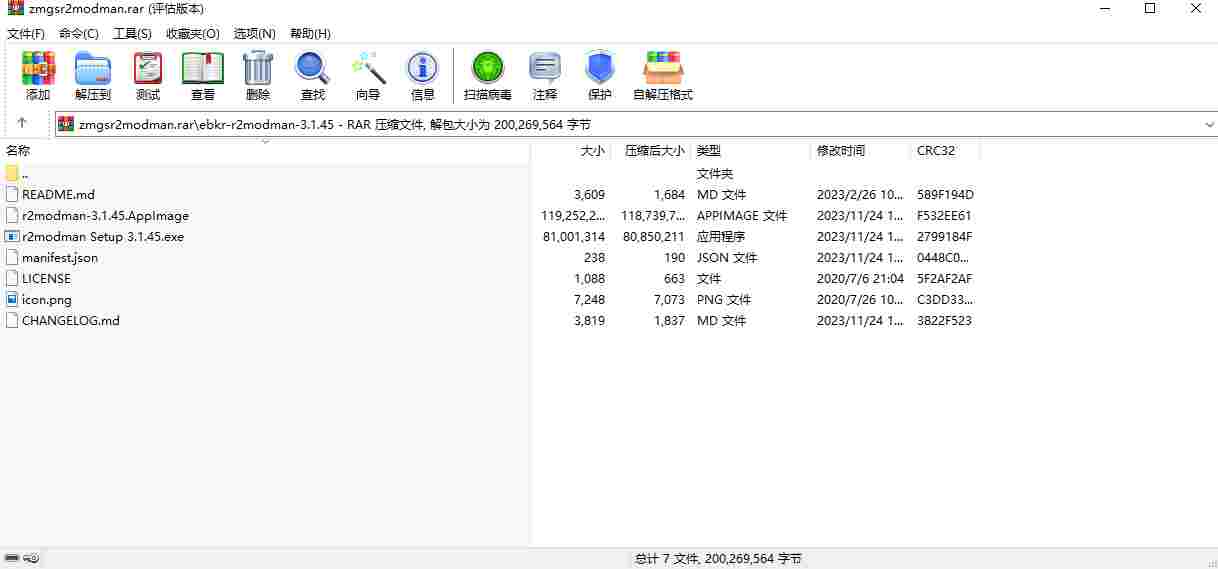The width and height of the screenshot is (1218, 569).
Task: Click the size value 81,001,314
Action: 574,236
